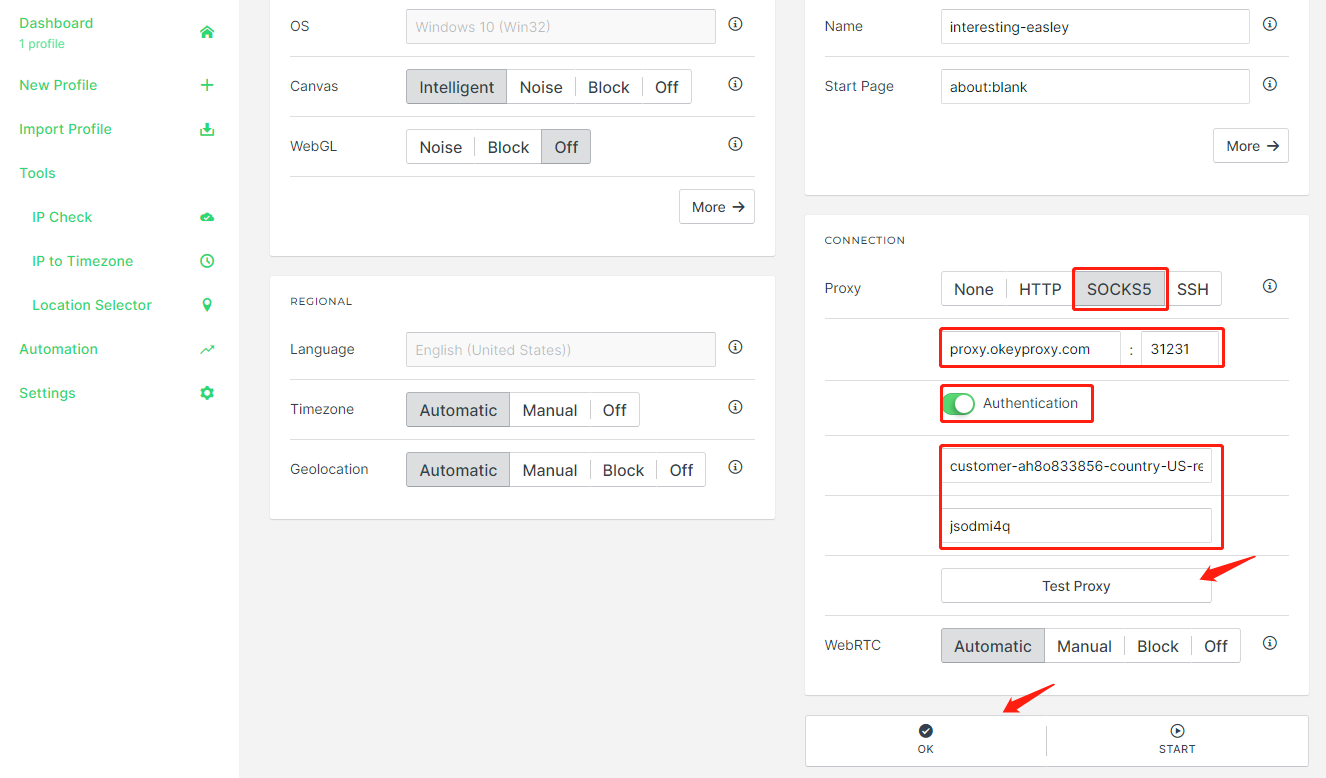1326x778 pixels.
Task: Click OK to save the profile
Action: pyautogui.click(x=925, y=739)
